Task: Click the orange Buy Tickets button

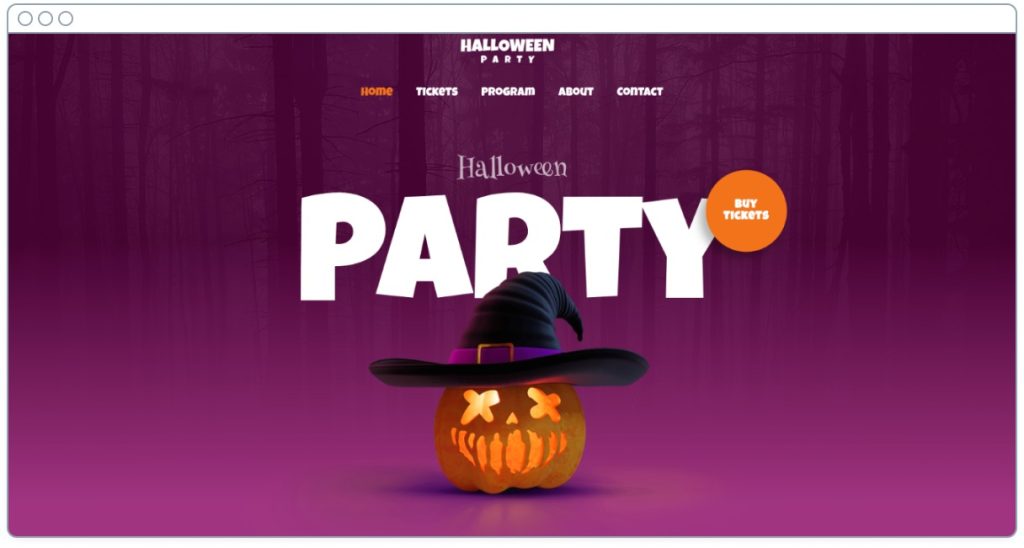Action: pos(746,210)
